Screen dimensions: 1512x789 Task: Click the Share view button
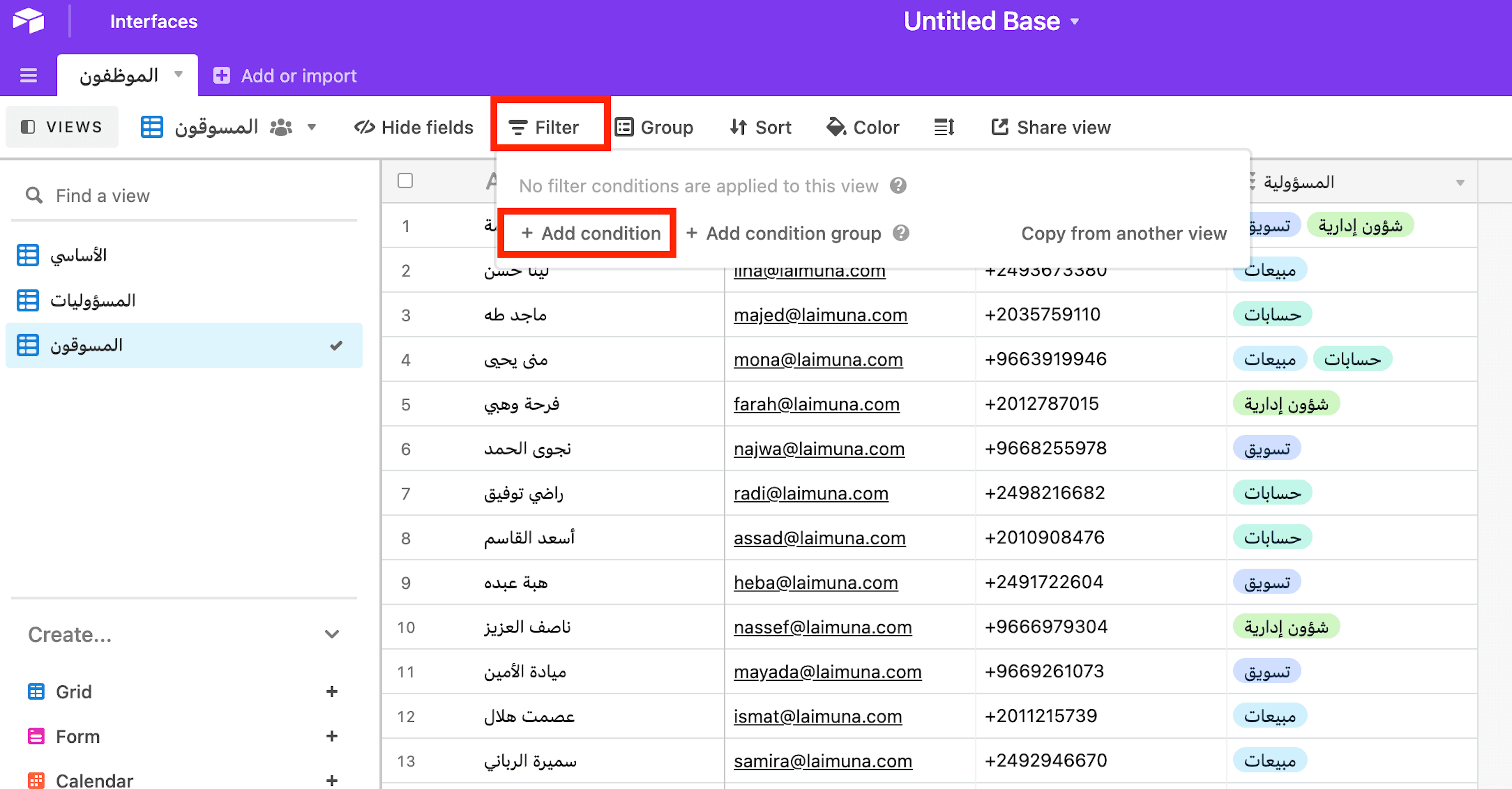pyautogui.click(x=1051, y=127)
